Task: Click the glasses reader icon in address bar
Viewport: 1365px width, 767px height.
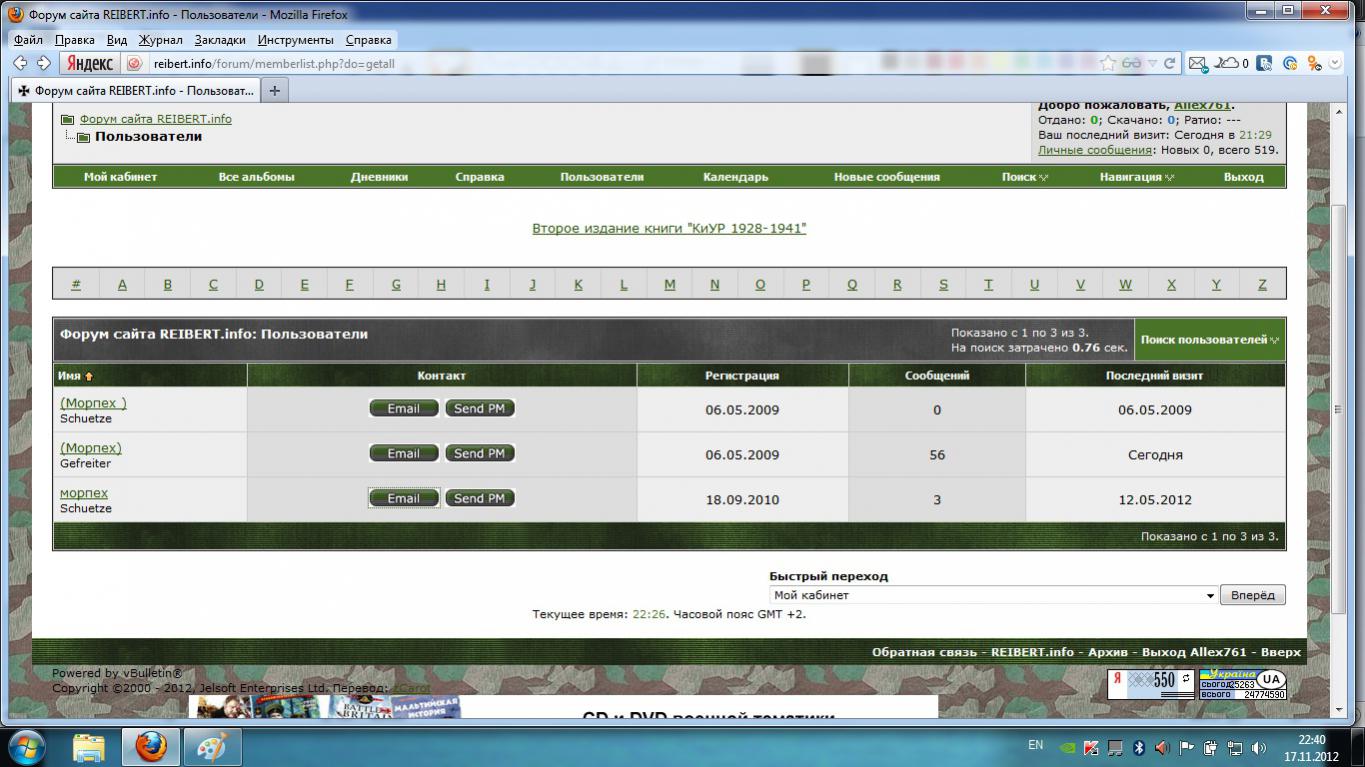Action: 1131,63
